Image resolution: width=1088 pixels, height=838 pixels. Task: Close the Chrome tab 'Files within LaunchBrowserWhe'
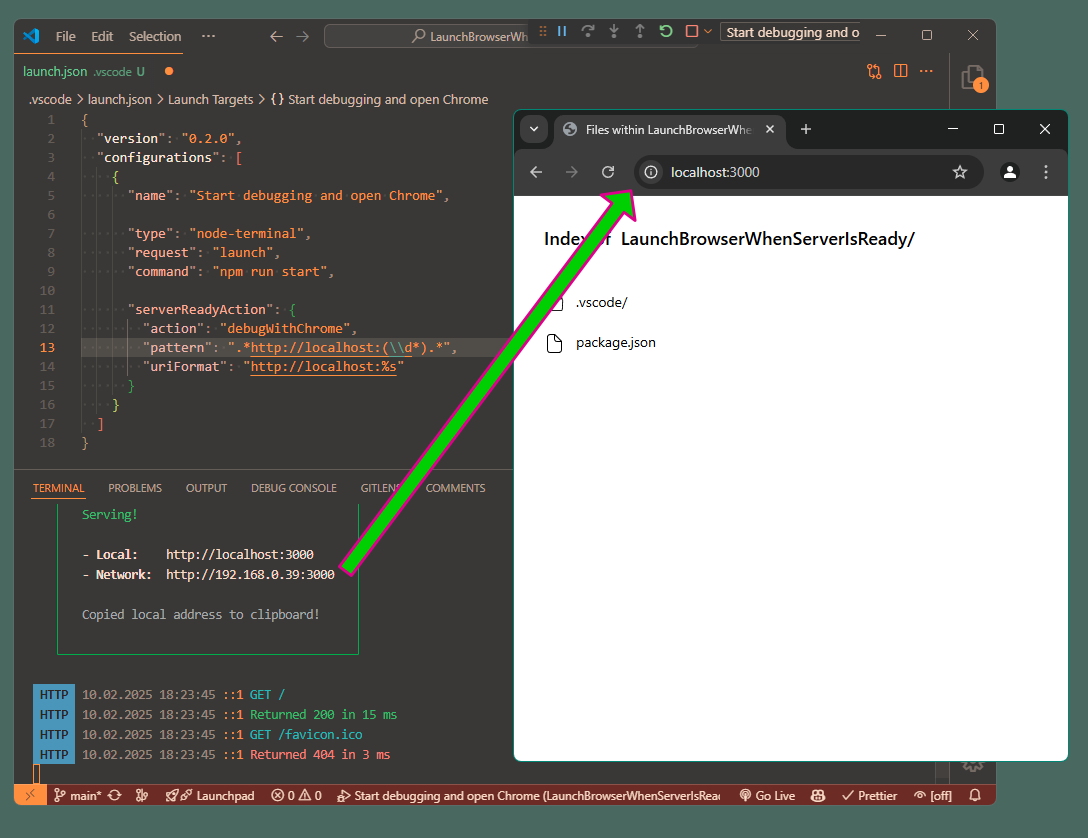pyautogui.click(x=770, y=129)
